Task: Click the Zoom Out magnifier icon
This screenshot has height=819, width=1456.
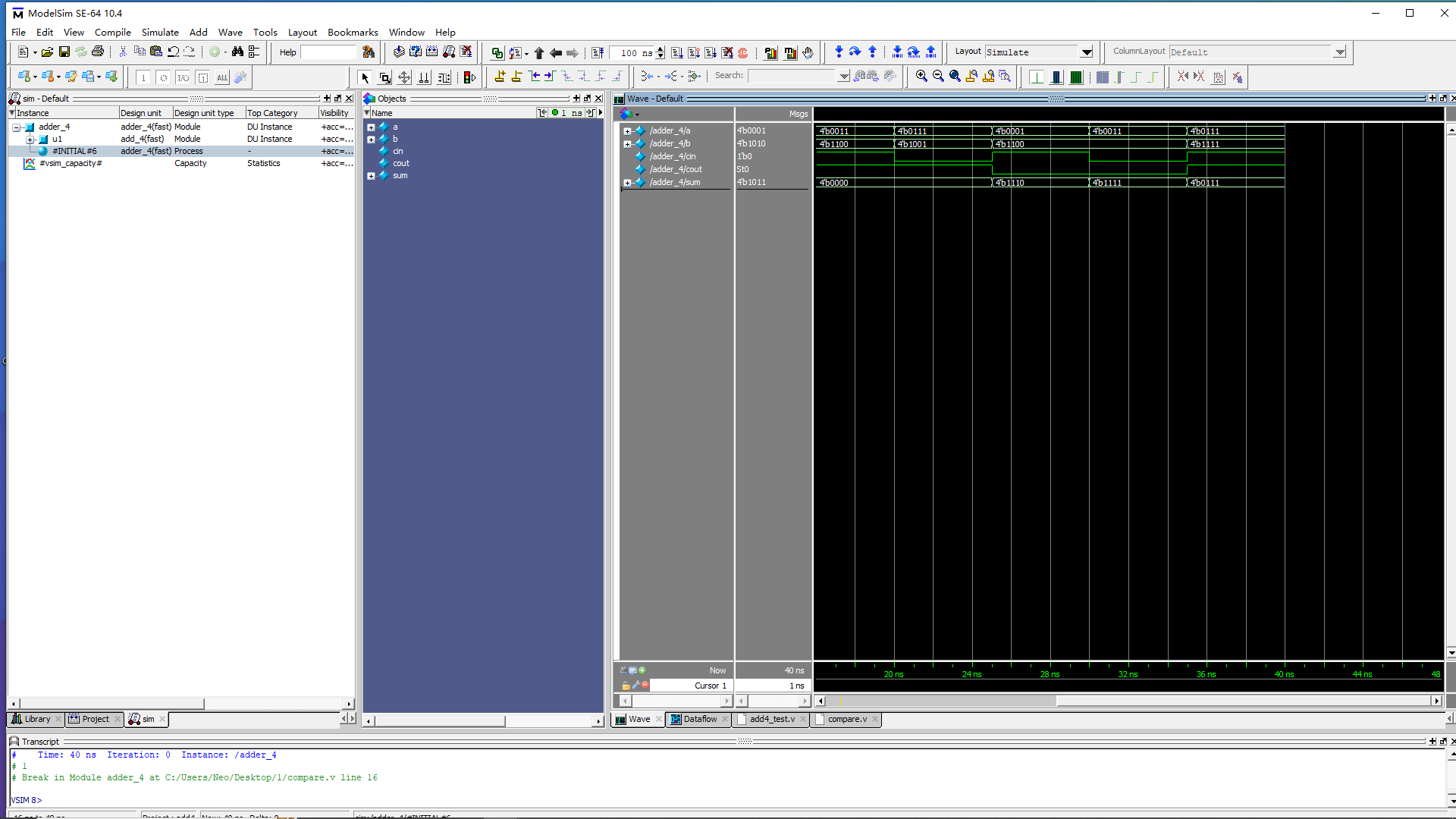Action: 938,77
